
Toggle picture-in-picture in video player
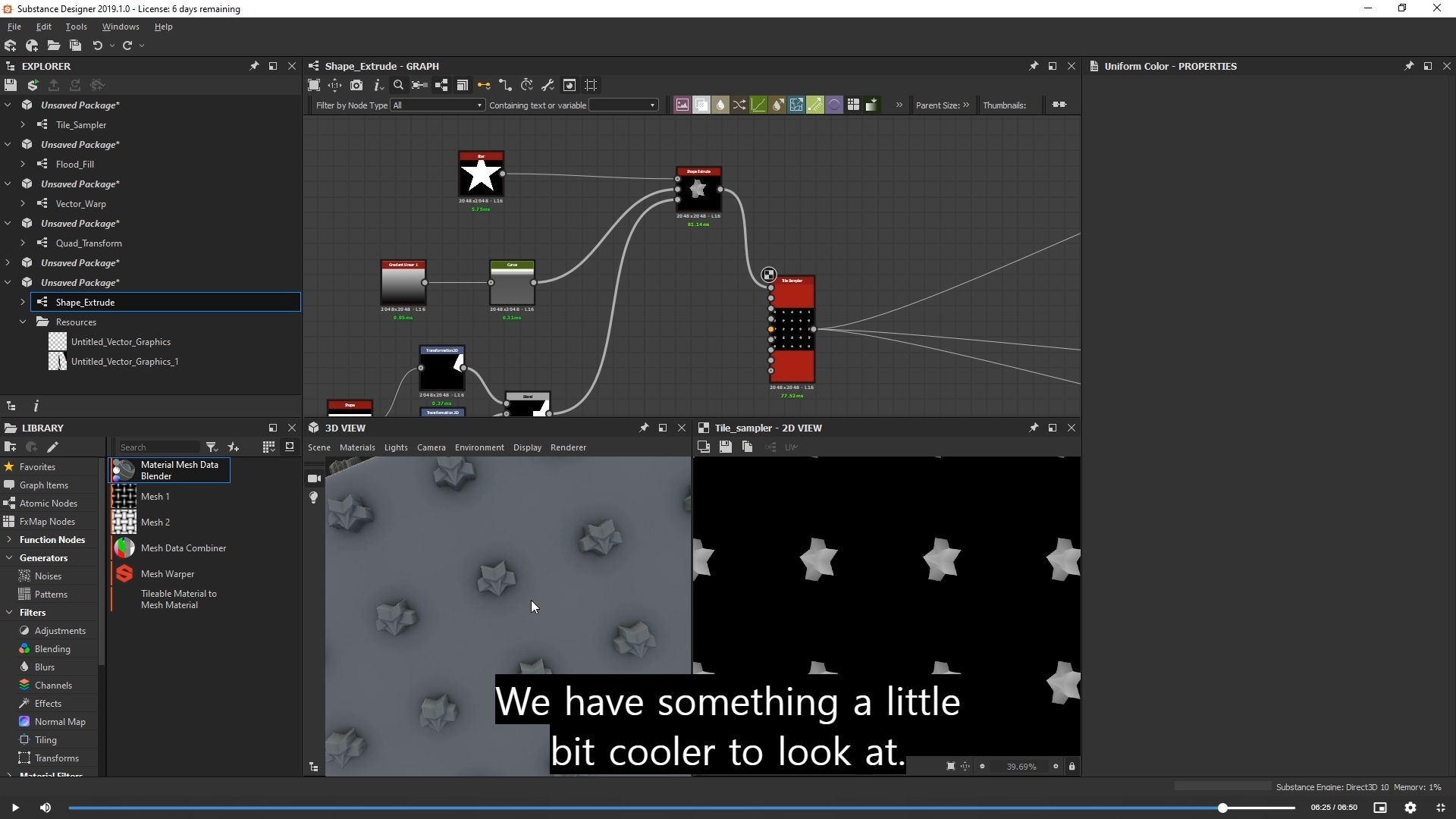pos(1380,808)
